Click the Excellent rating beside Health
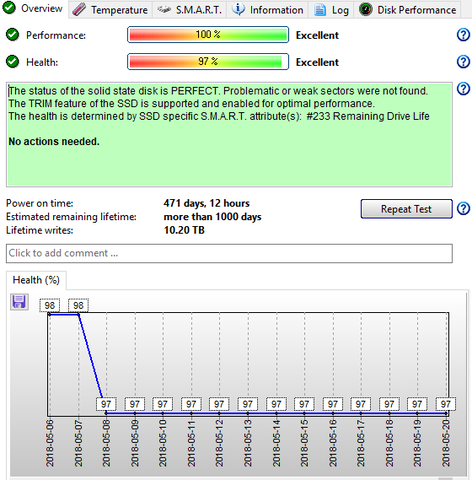 317,62
